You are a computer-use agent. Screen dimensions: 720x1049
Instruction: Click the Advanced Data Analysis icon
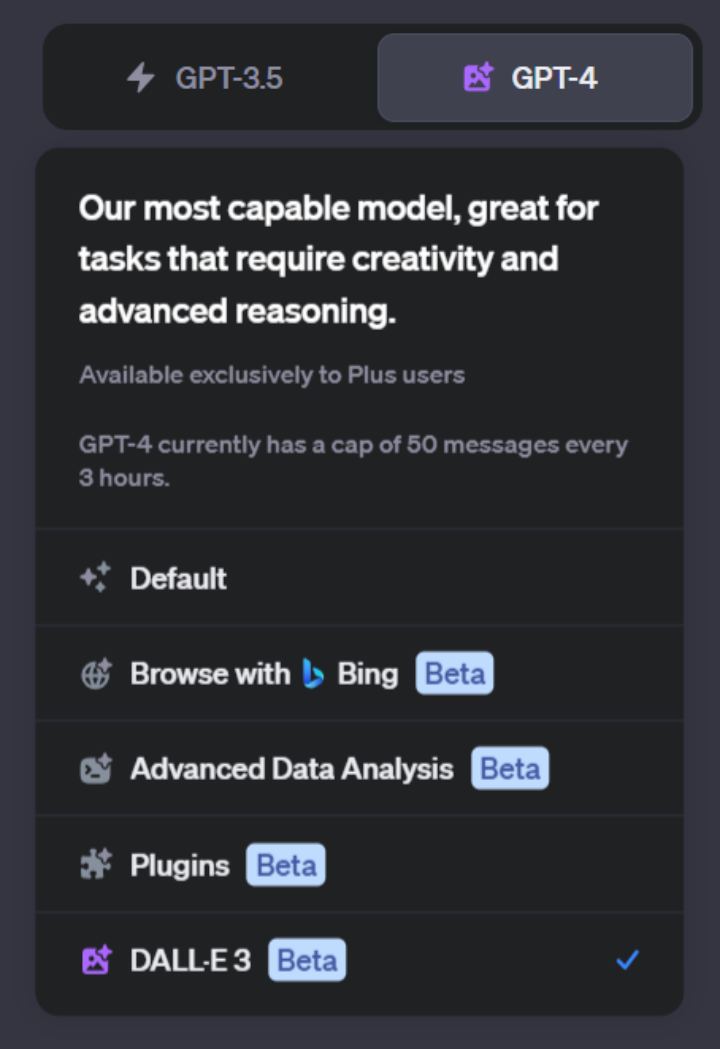point(96,769)
